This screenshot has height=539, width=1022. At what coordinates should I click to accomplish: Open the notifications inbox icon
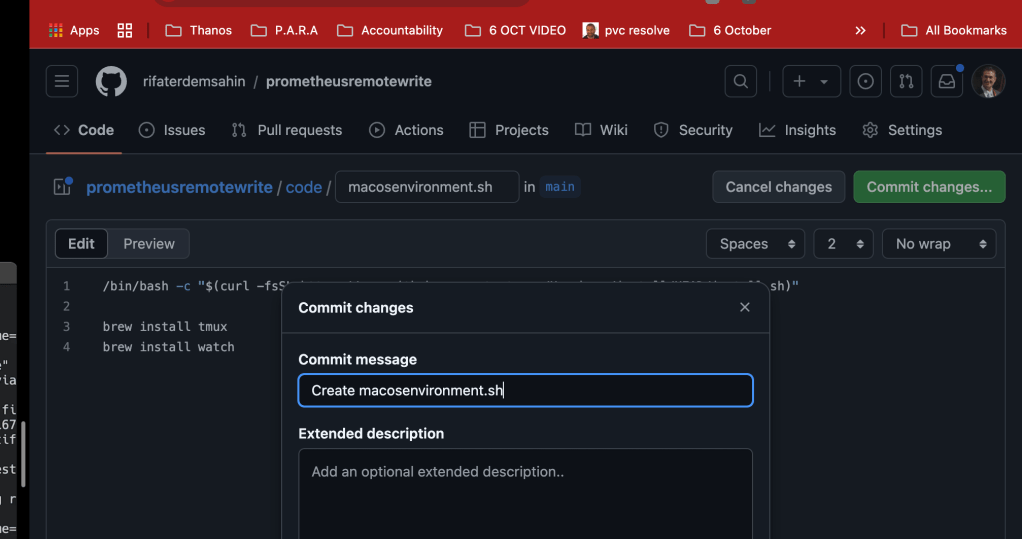(946, 81)
